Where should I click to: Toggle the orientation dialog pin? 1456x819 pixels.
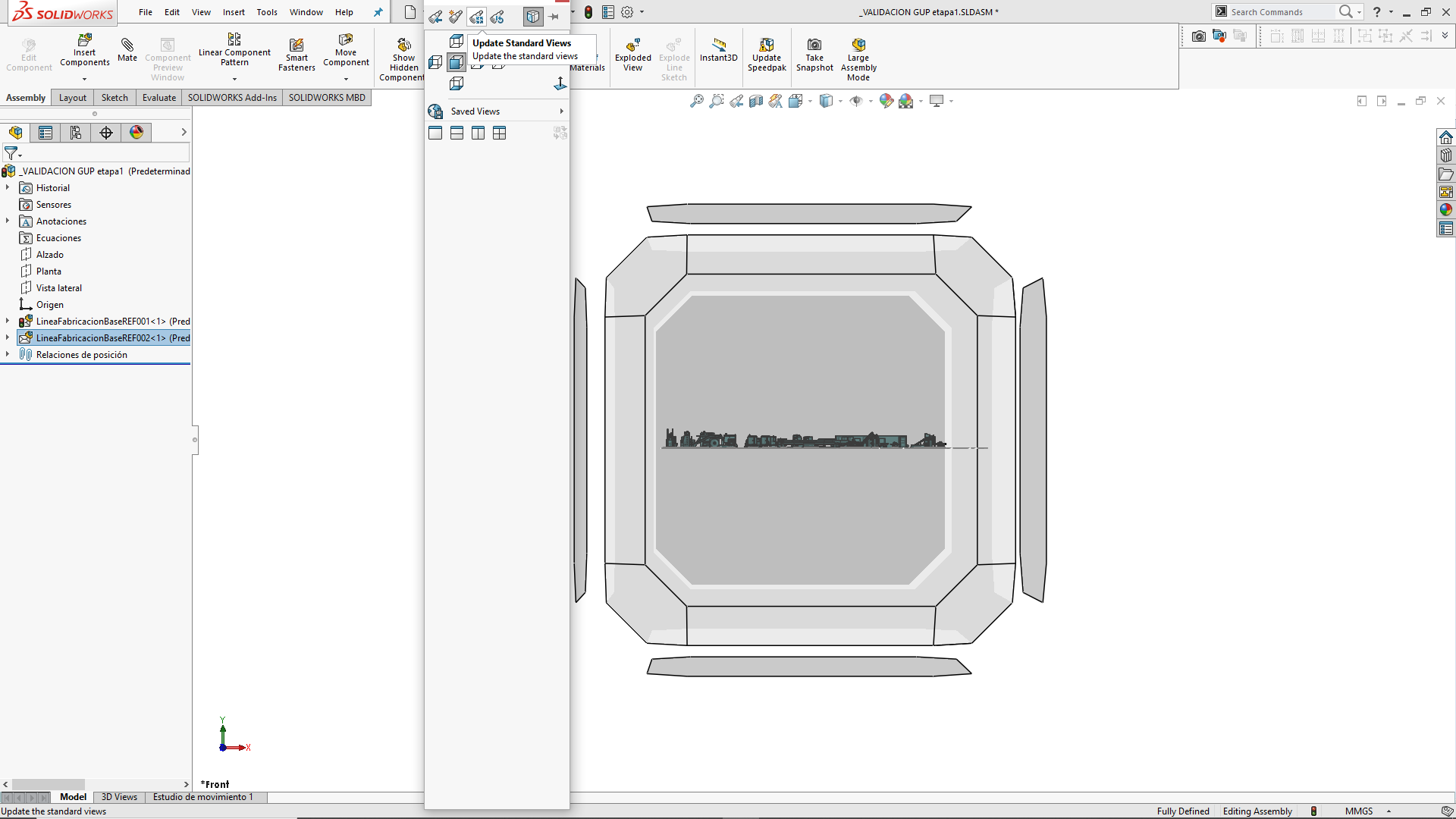click(554, 17)
